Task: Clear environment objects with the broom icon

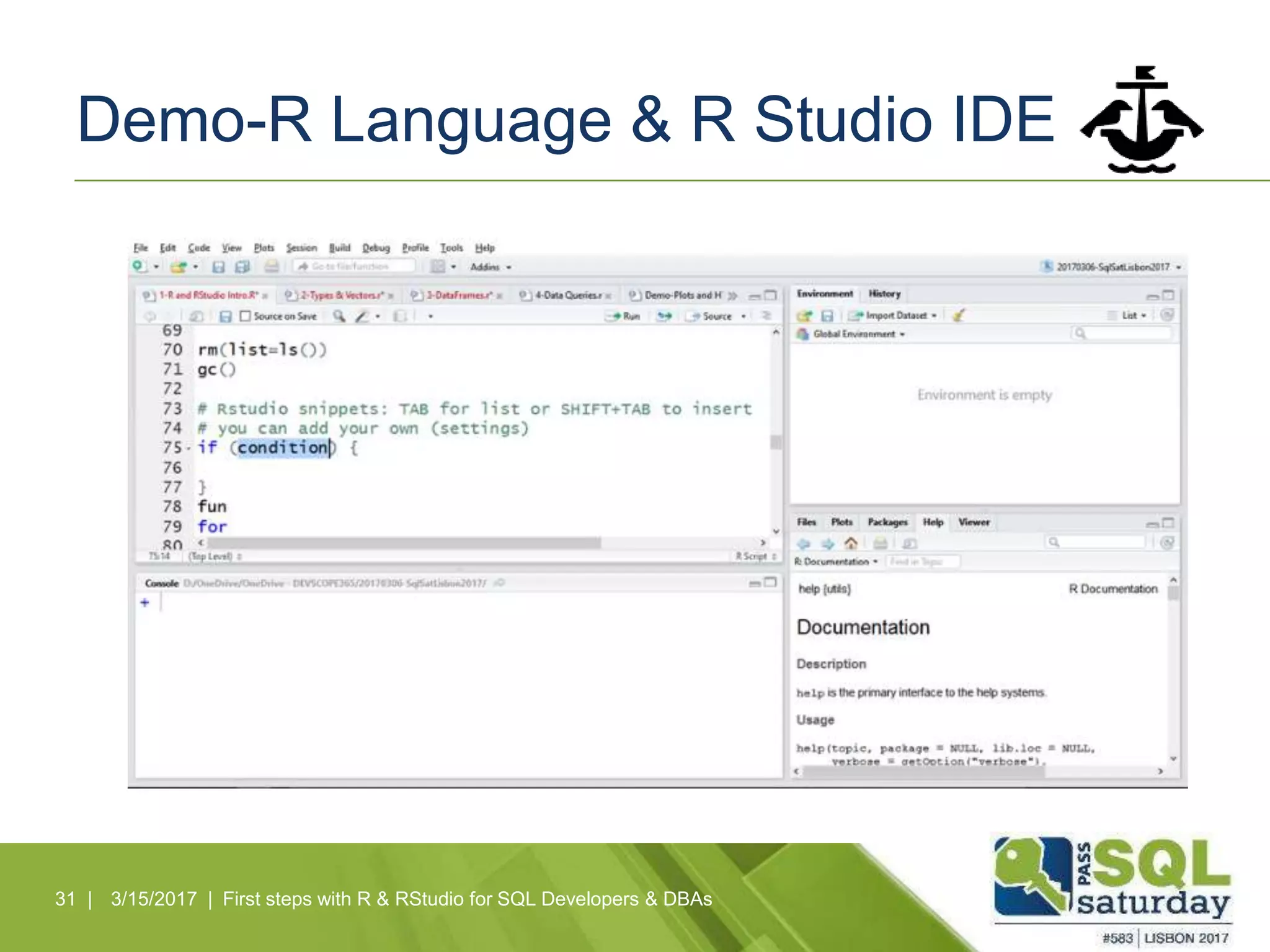Action: [959, 315]
